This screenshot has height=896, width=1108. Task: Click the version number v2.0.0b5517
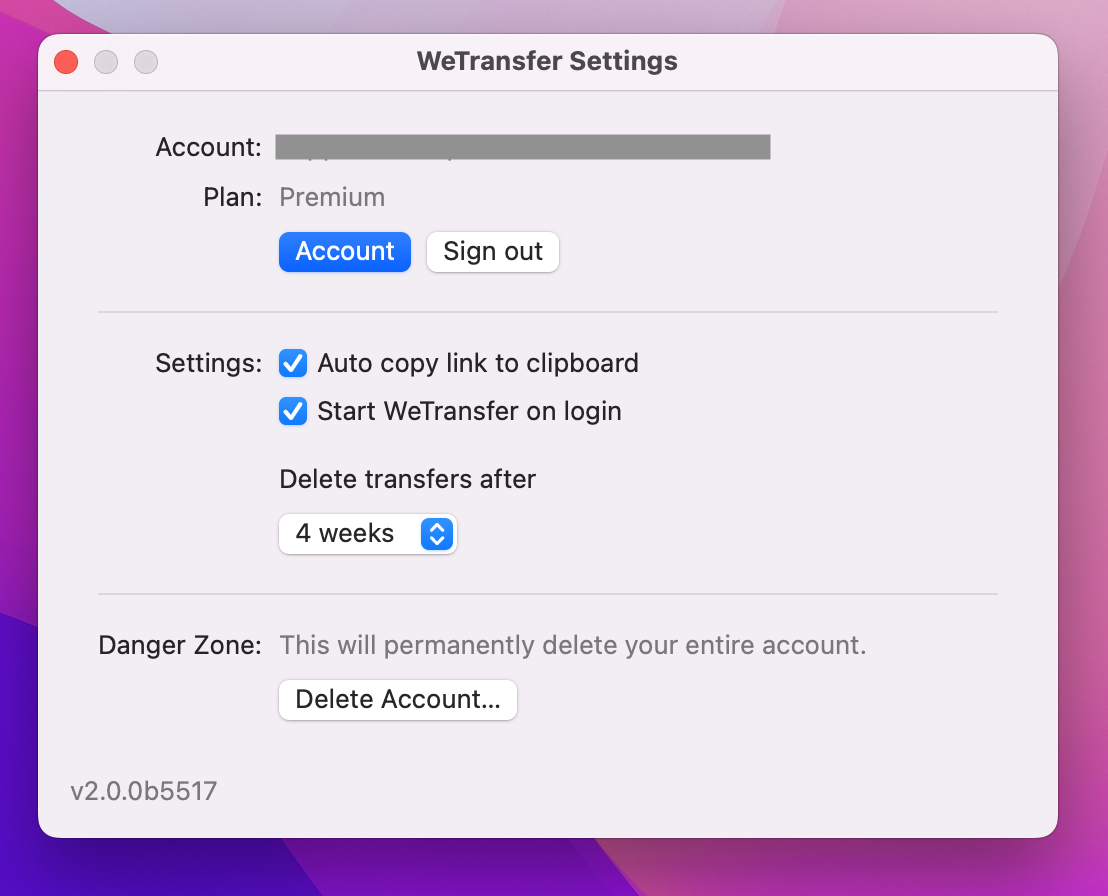[143, 791]
